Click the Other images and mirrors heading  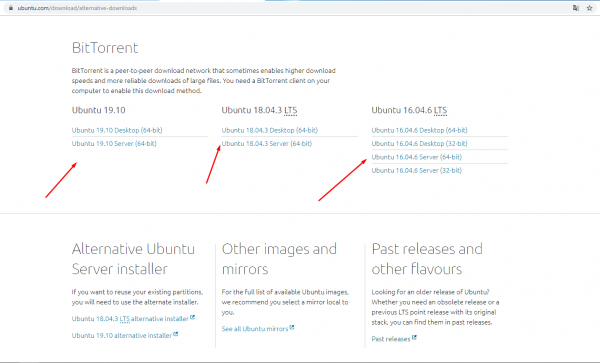pyautogui.click(x=279, y=259)
